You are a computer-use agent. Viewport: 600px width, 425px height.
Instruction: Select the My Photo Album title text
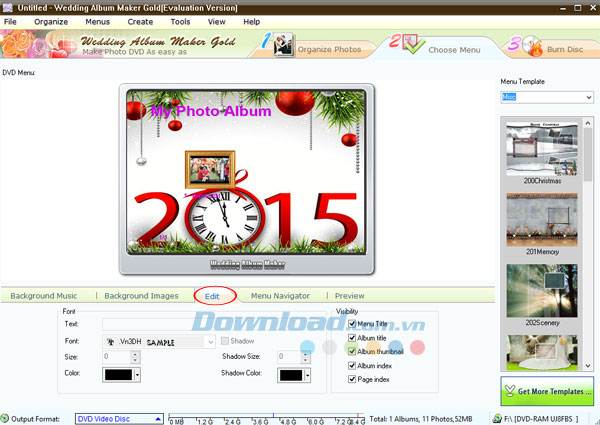coord(211,111)
